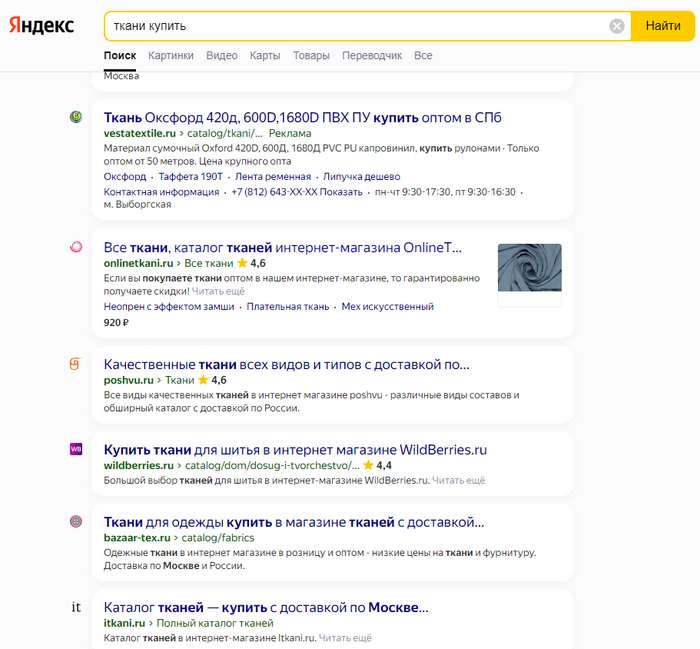Open the fabric thumbnail image of onlinetkani
Image resolution: width=700 pixels, height=649 pixels.
(x=529, y=275)
